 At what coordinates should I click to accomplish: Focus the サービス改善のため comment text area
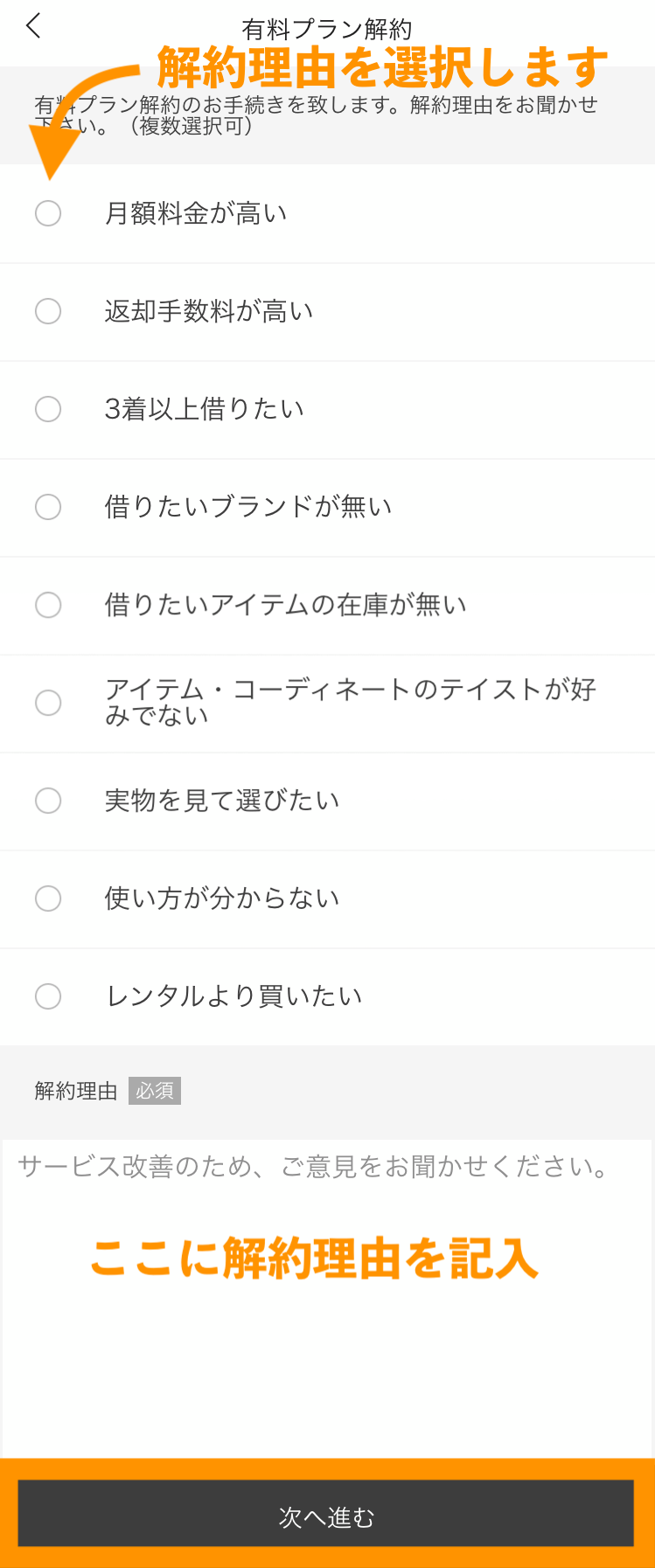point(326,1297)
